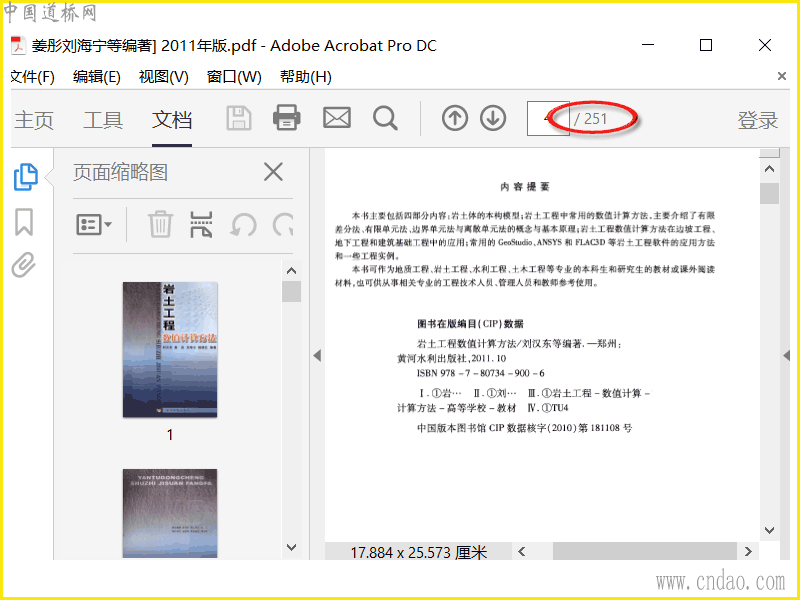Screen dimensions: 800x600
Task: Switch to the 主页 tab
Action: pyautogui.click(x=34, y=120)
